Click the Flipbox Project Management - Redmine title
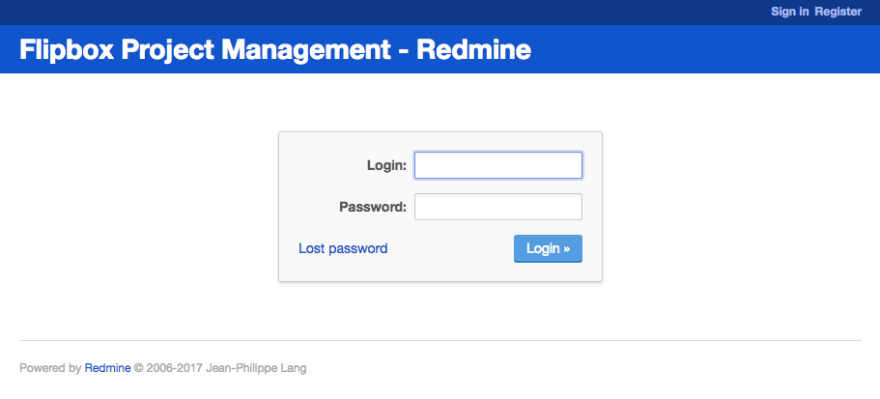880x399 pixels. (x=275, y=50)
